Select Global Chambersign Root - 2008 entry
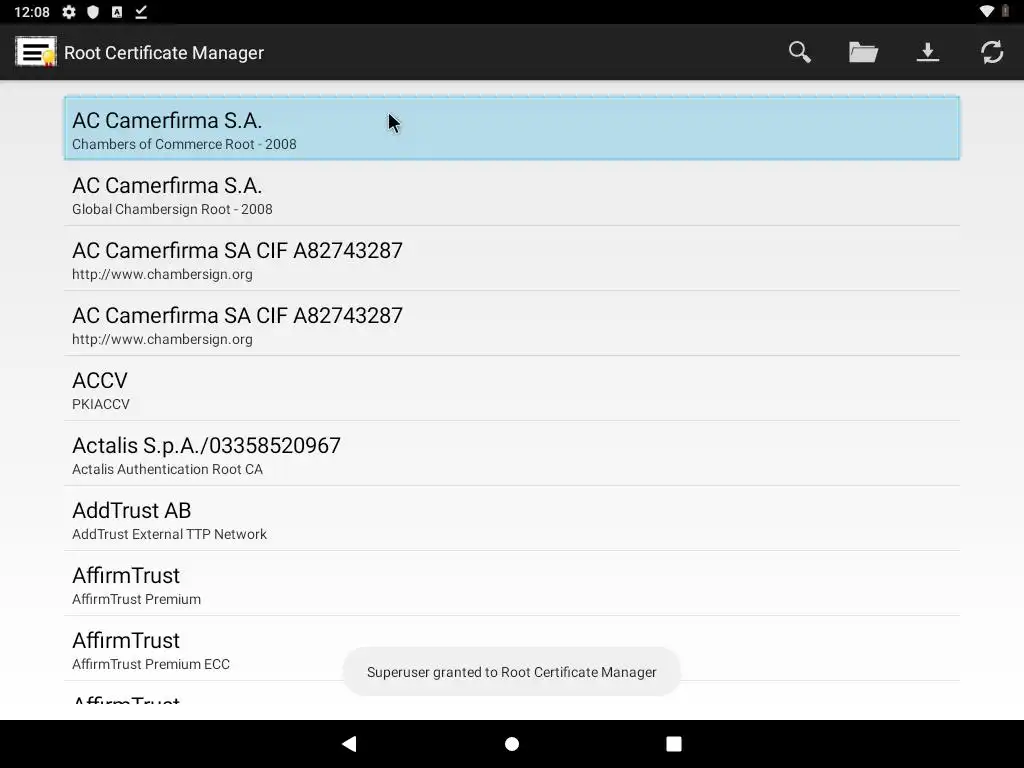The image size is (1024, 768). 512,193
